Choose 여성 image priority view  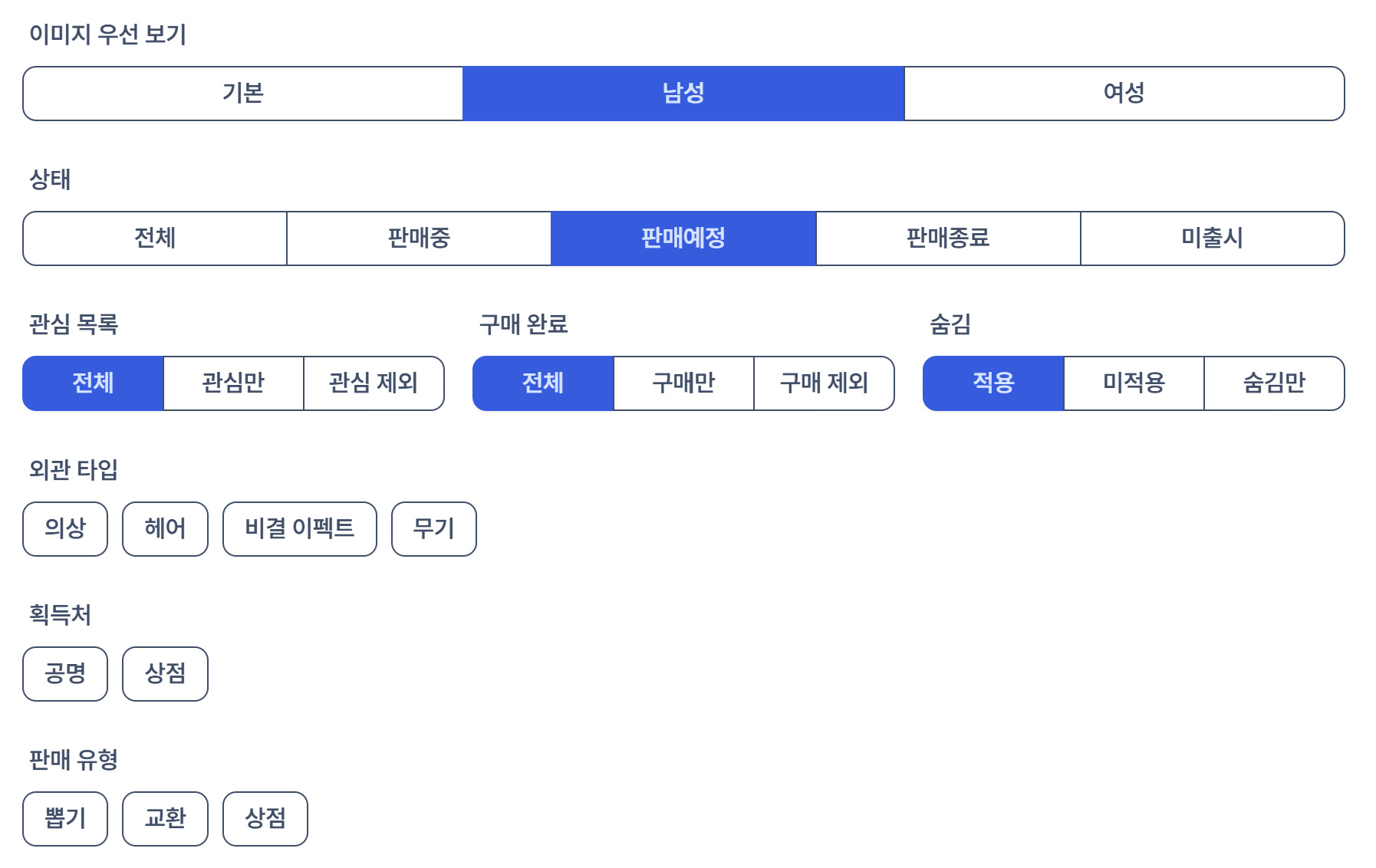coord(1124,94)
